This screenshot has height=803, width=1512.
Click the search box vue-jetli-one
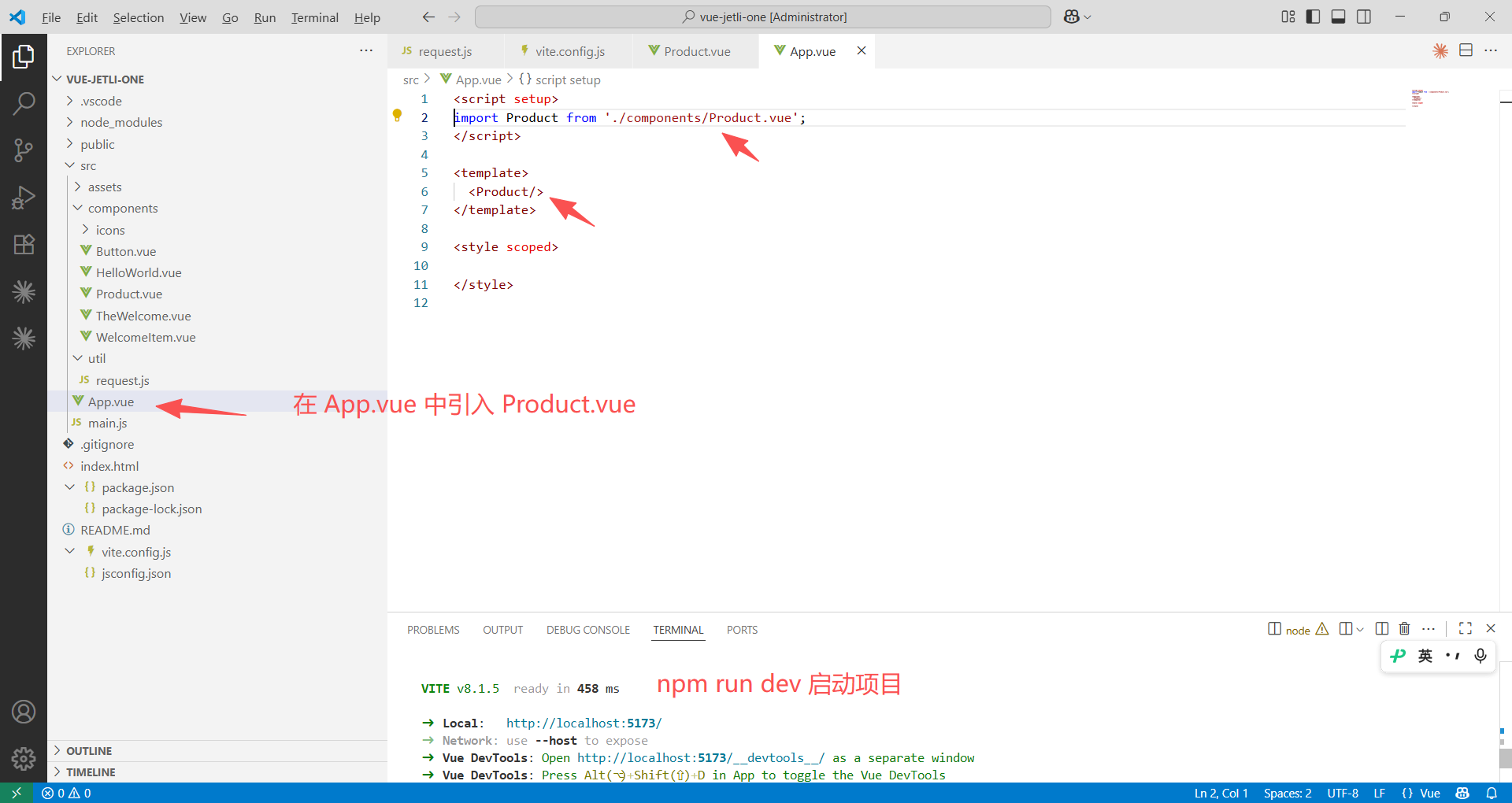[762, 17]
